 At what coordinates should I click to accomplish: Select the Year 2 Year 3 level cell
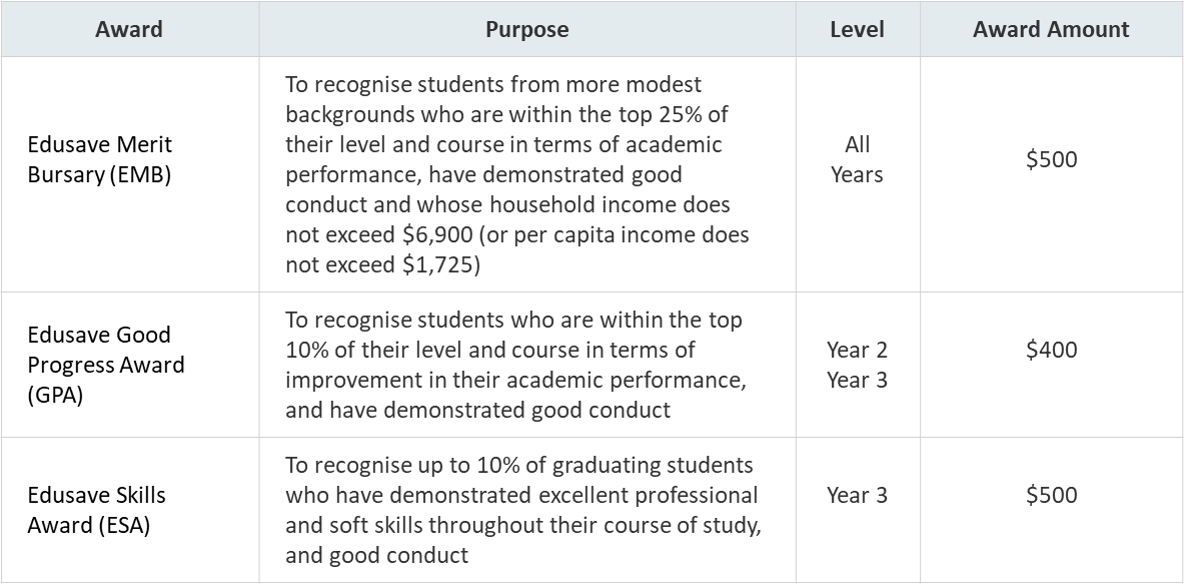pyautogui.click(x=857, y=365)
